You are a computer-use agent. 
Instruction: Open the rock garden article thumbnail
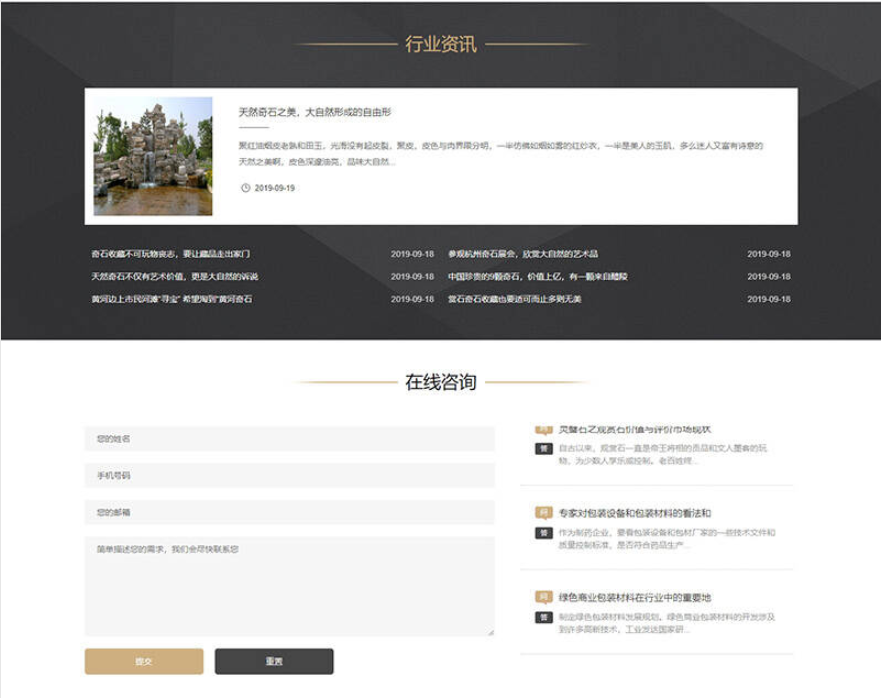coord(153,156)
